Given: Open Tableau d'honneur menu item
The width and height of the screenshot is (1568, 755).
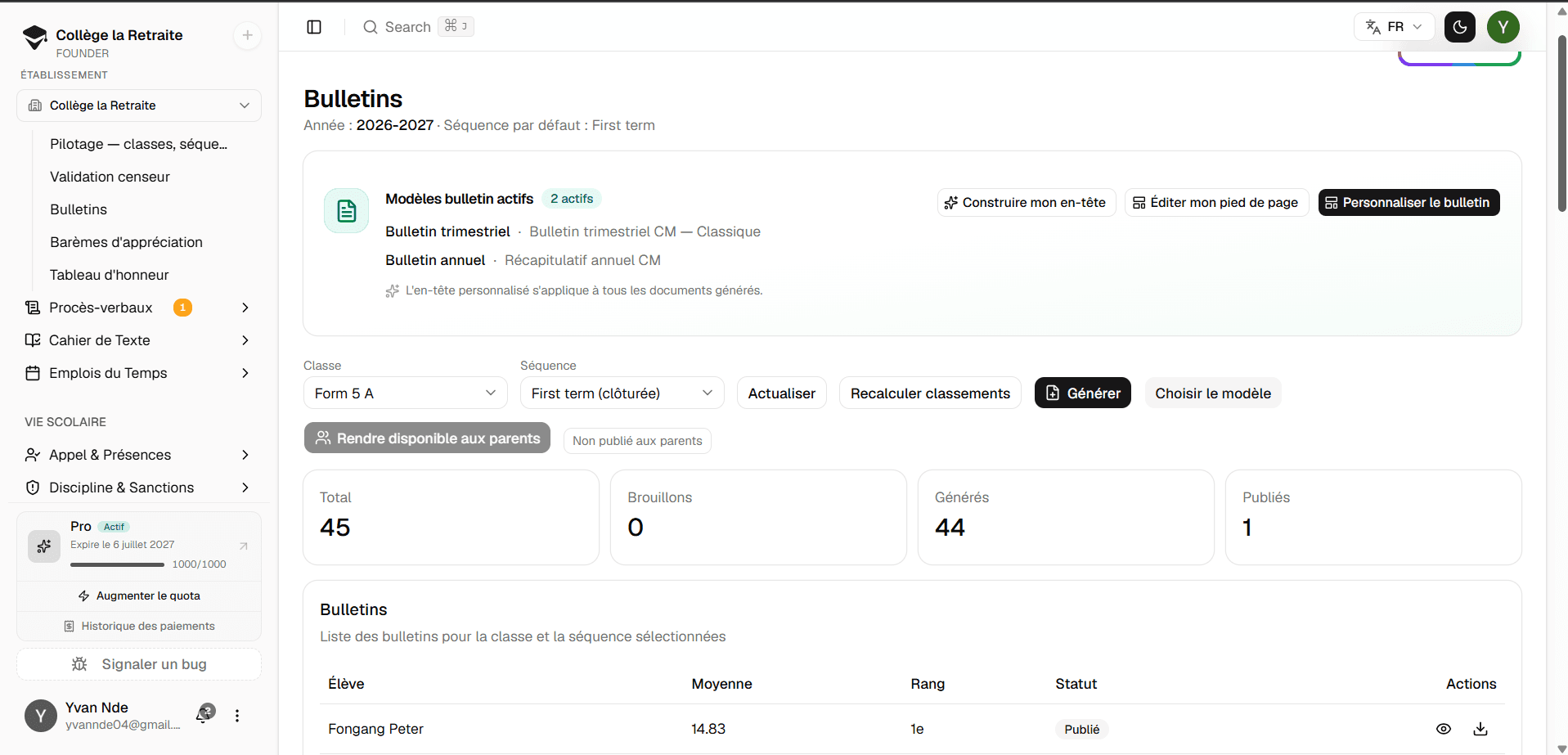Looking at the screenshot, I should click(x=110, y=275).
